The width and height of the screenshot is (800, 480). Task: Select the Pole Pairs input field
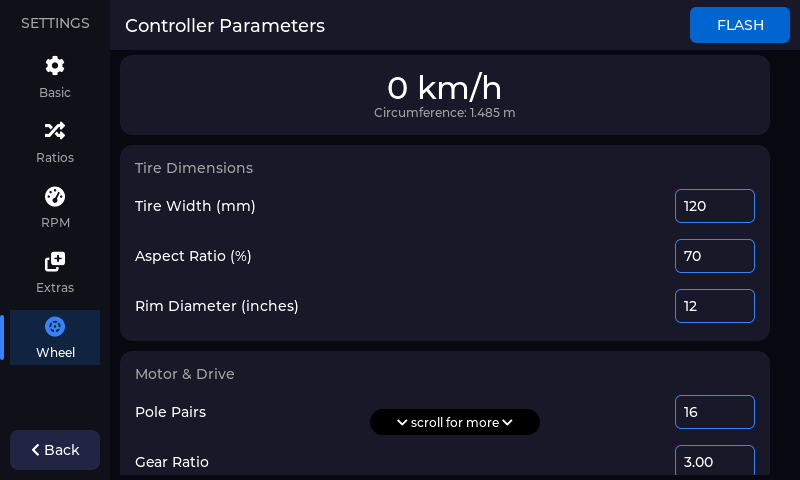pyautogui.click(x=714, y=412)
